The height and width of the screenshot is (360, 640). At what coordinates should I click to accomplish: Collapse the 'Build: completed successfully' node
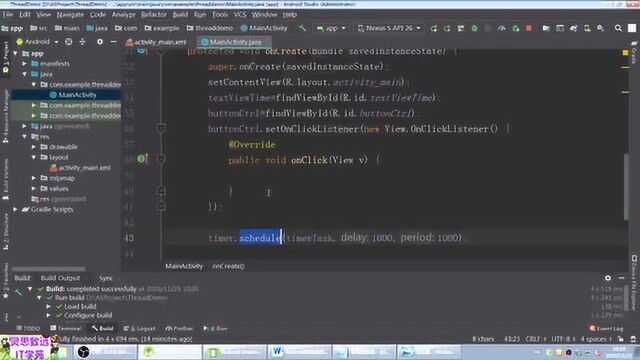coord(30,289)
